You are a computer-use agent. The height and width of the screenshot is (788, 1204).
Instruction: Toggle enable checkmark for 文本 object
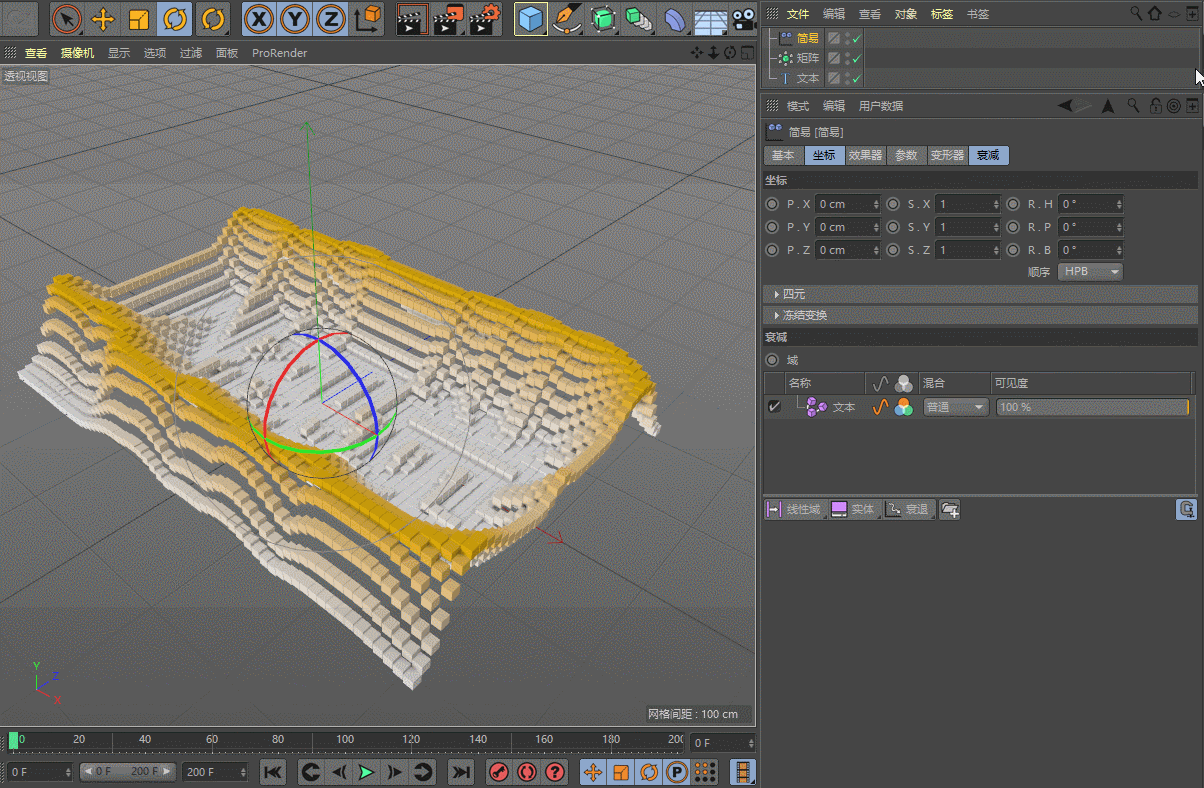pos(857,78)
